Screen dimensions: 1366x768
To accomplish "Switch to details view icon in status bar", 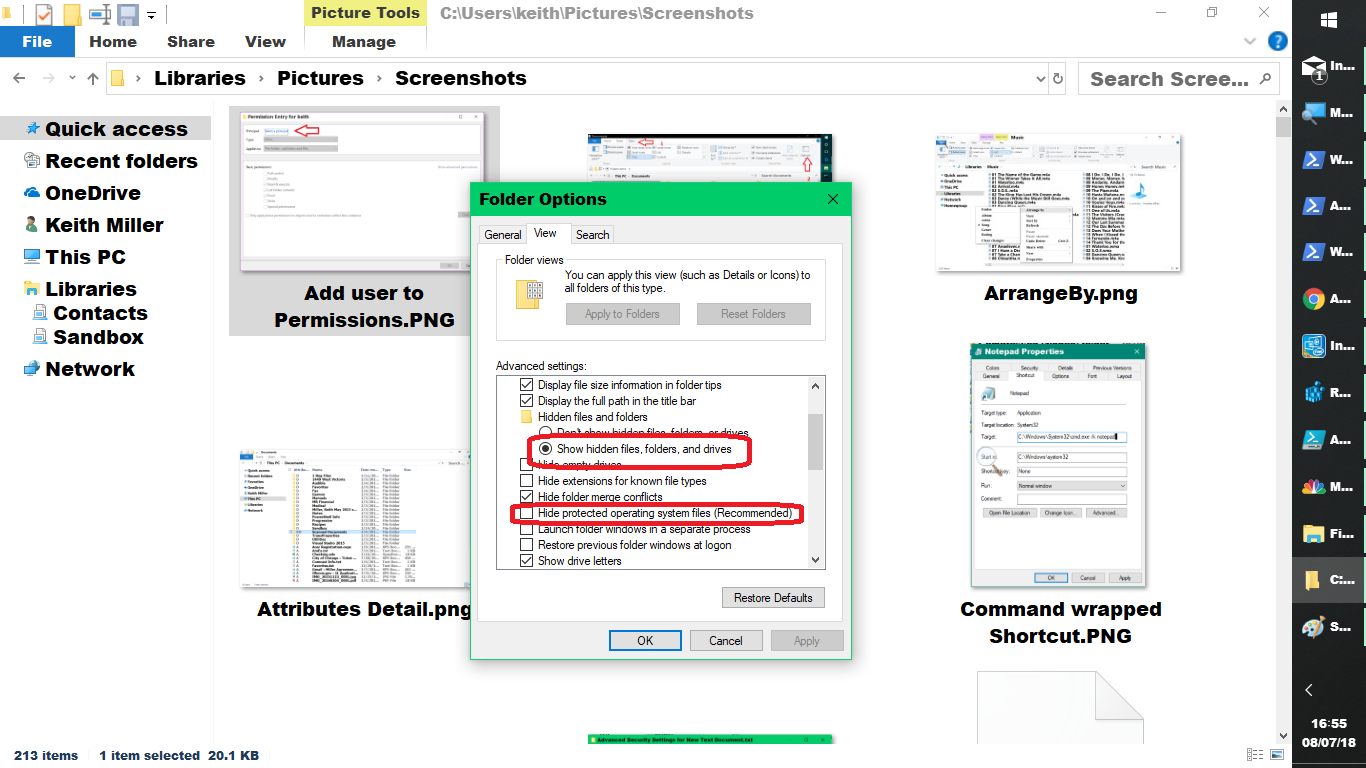I will (x=1255, y=755).
